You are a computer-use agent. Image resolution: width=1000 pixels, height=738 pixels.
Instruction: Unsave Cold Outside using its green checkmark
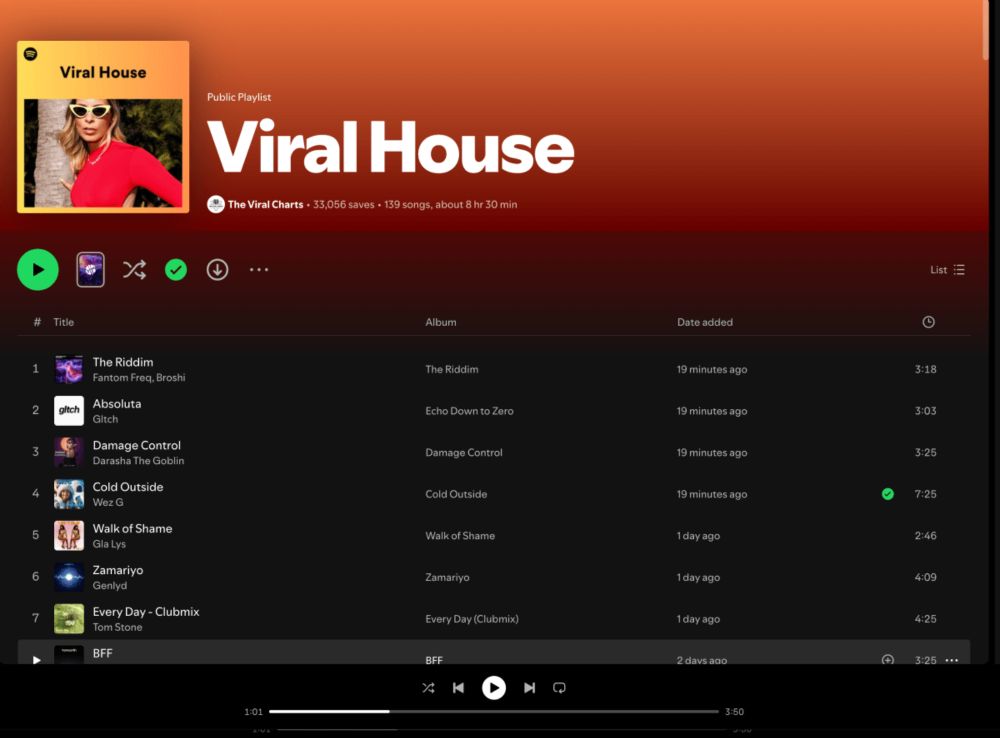[888, 494]
